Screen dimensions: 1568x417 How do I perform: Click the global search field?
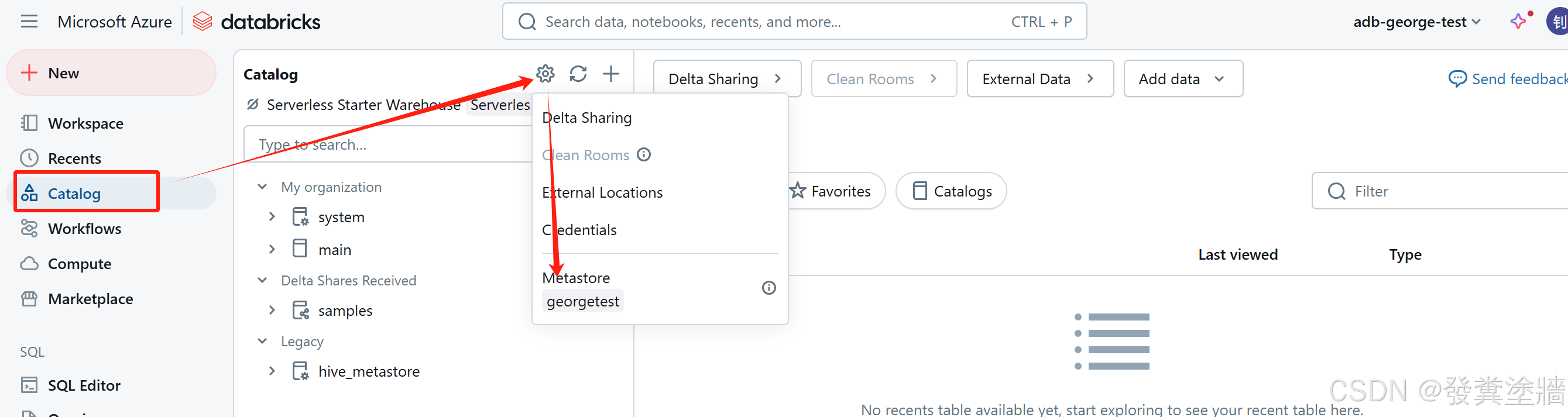point(794,22)
